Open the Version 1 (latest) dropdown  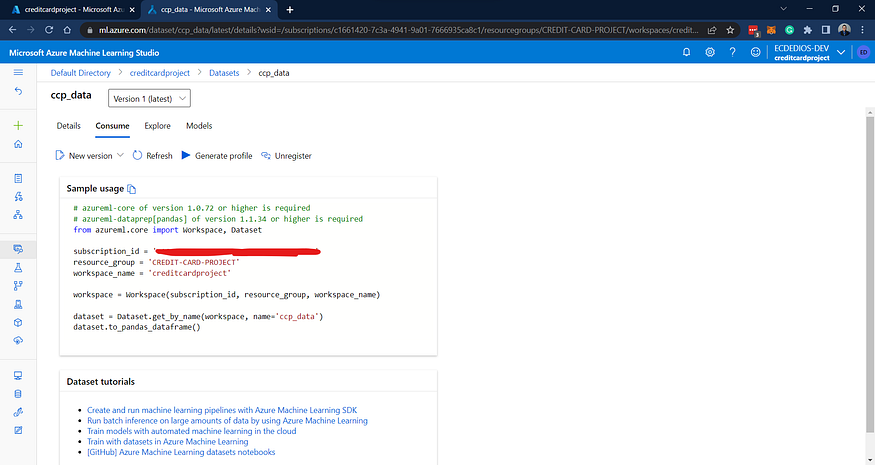pyautogui.click(x=149, y=98)
